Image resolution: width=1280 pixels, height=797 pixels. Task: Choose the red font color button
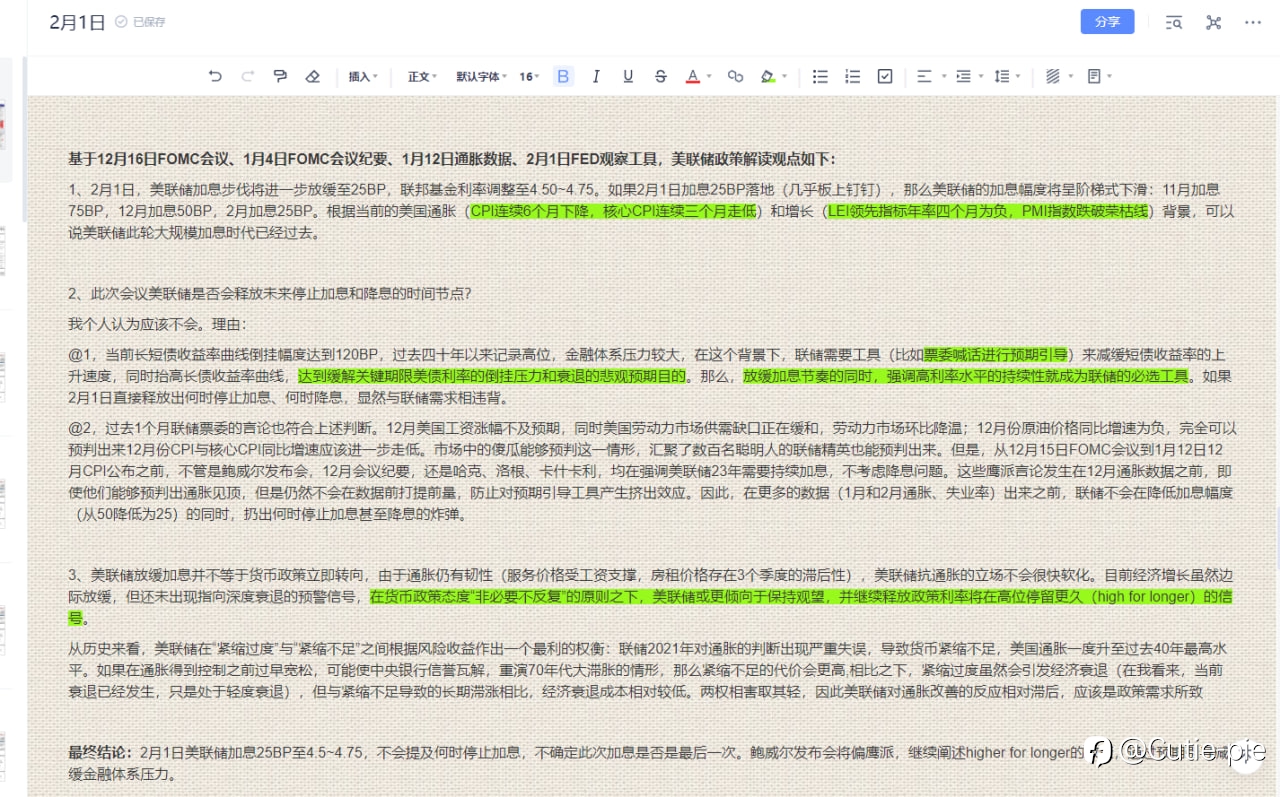(692, 76)
